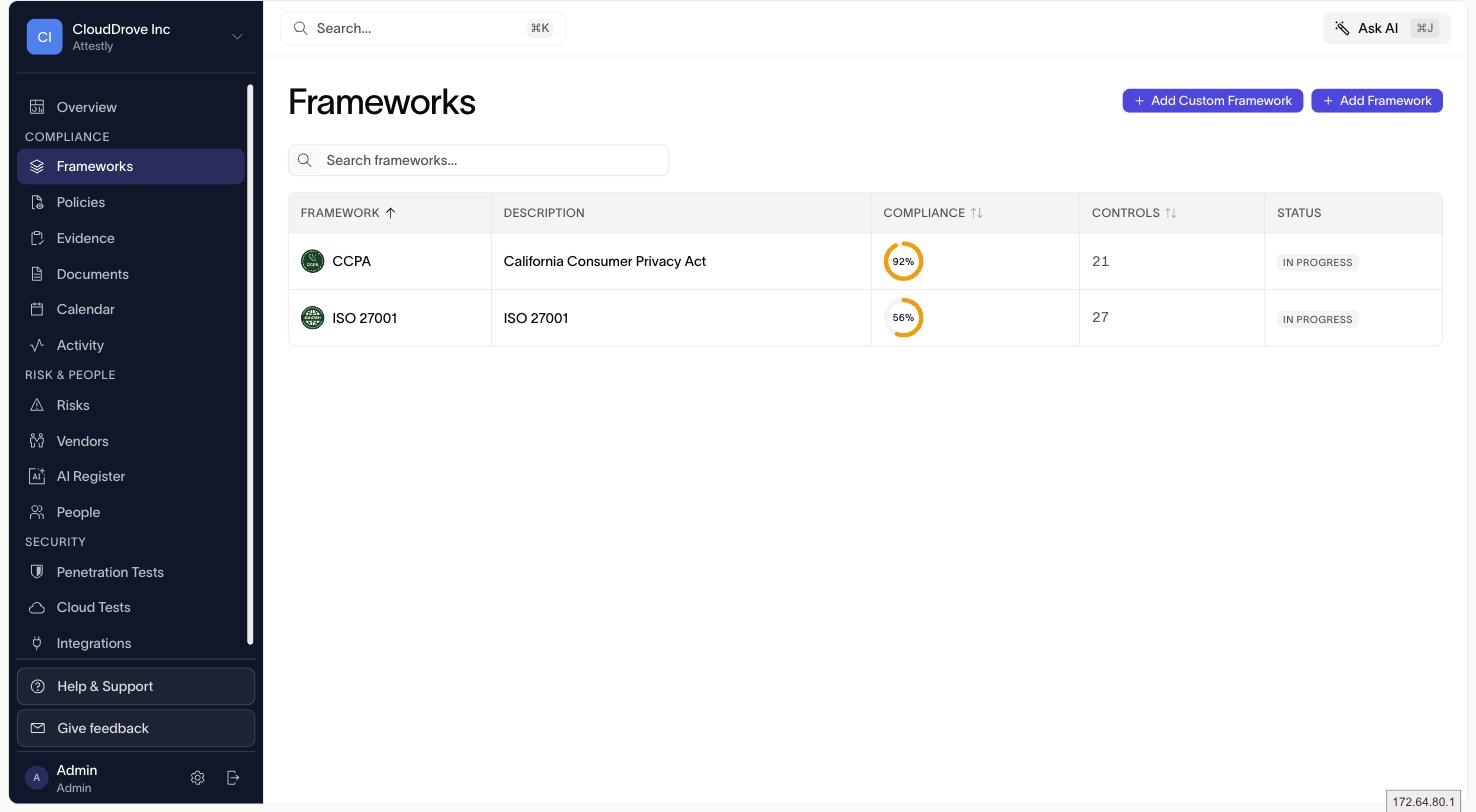This screenshot has height=812, width=1476.
Task: Click the Description column header
Action: coord(544,213)
